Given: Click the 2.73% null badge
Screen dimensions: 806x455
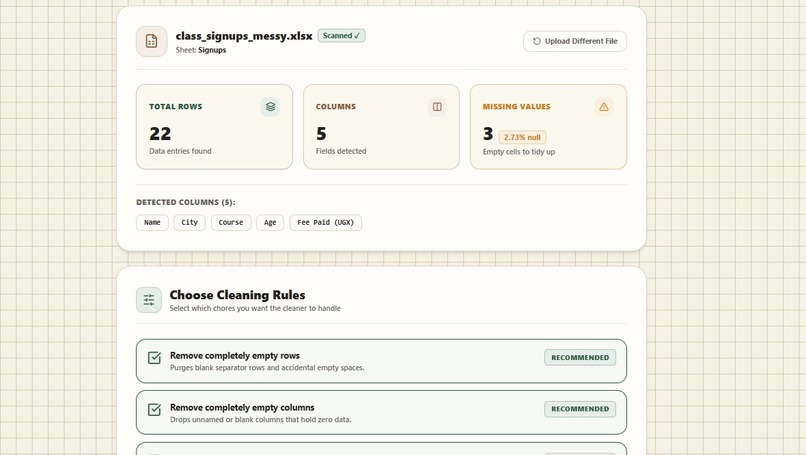Looking at the screenshot, I should 522,137.
